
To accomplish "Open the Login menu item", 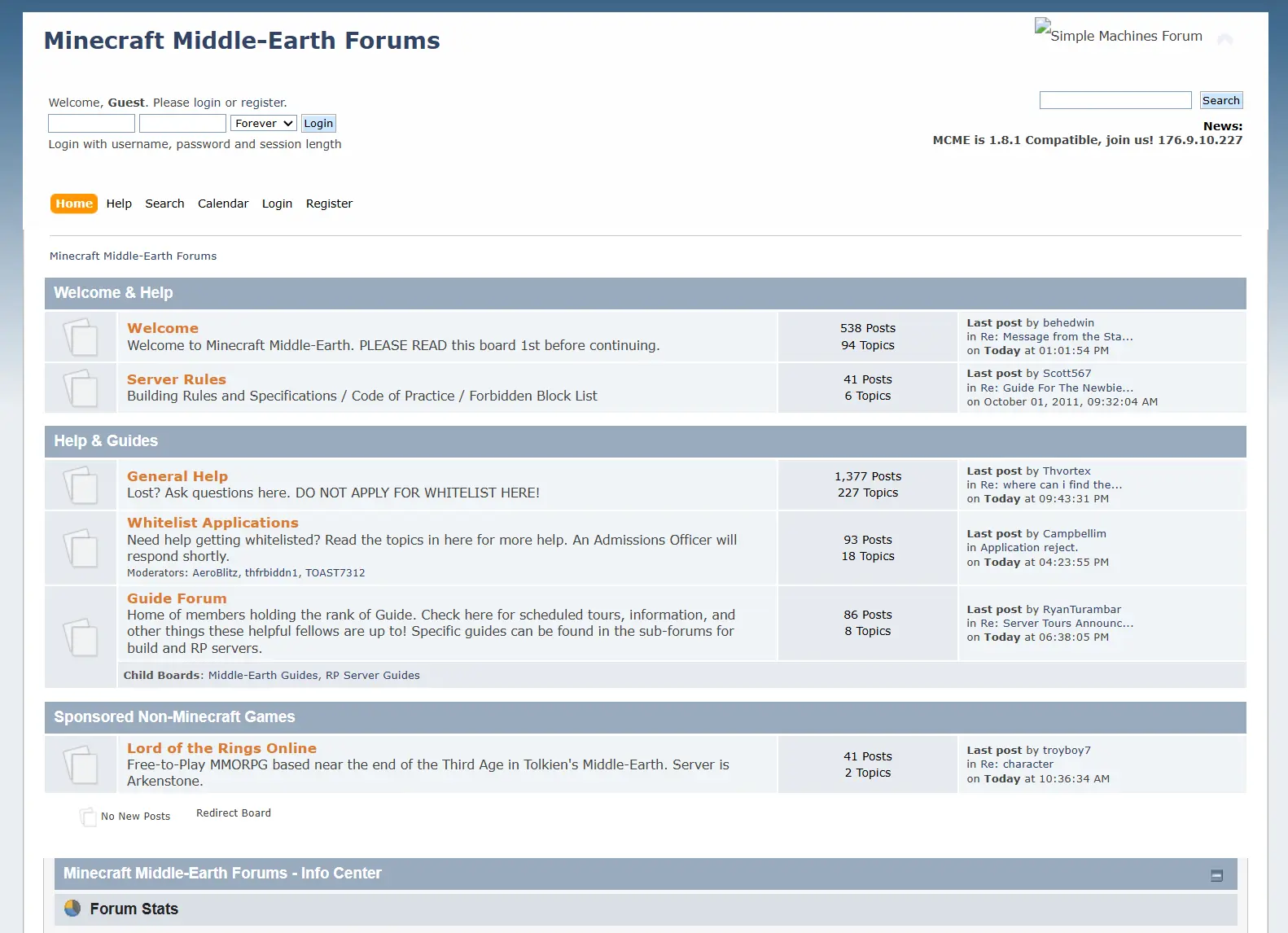I will coord(277,204).
